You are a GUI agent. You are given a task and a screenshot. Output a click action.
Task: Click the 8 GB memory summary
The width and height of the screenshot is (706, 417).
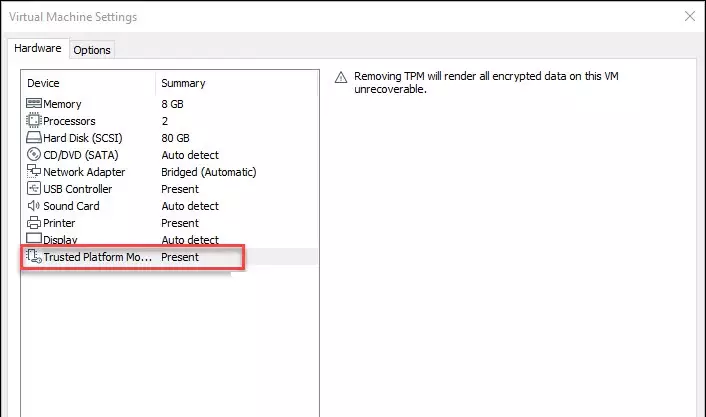(x=172, y=104)
